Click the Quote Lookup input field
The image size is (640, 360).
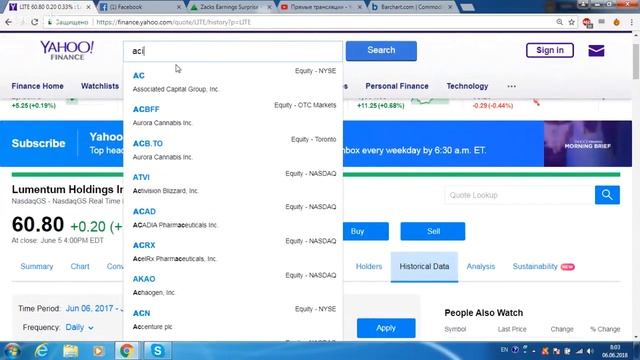tap(520, 195)
